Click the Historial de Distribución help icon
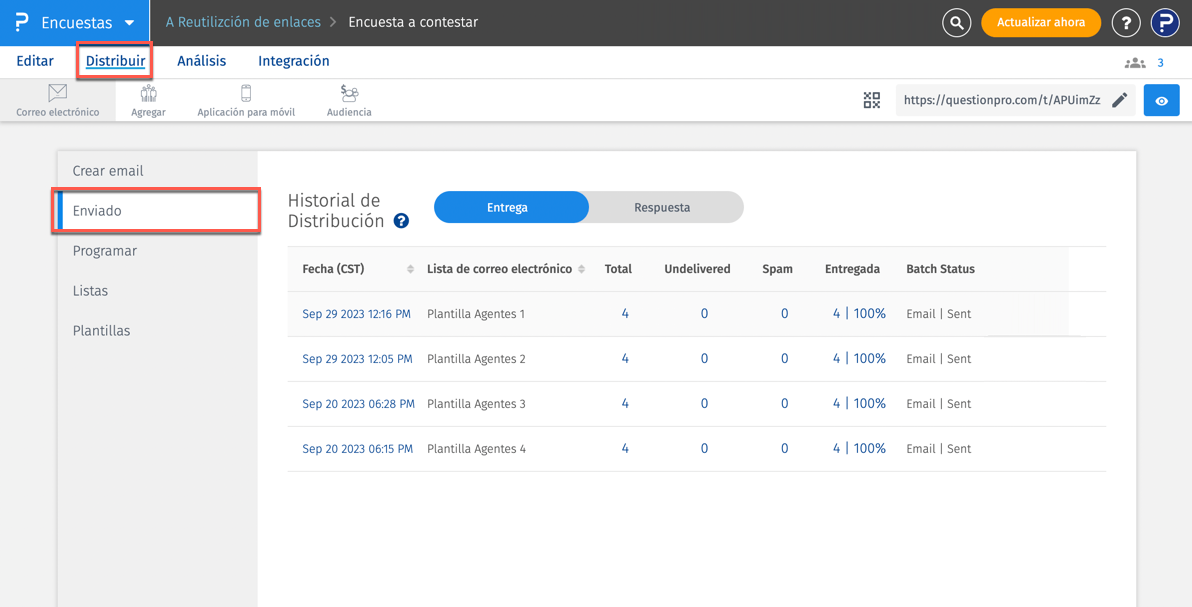1192x607 pixels. (x=401, y=221)
